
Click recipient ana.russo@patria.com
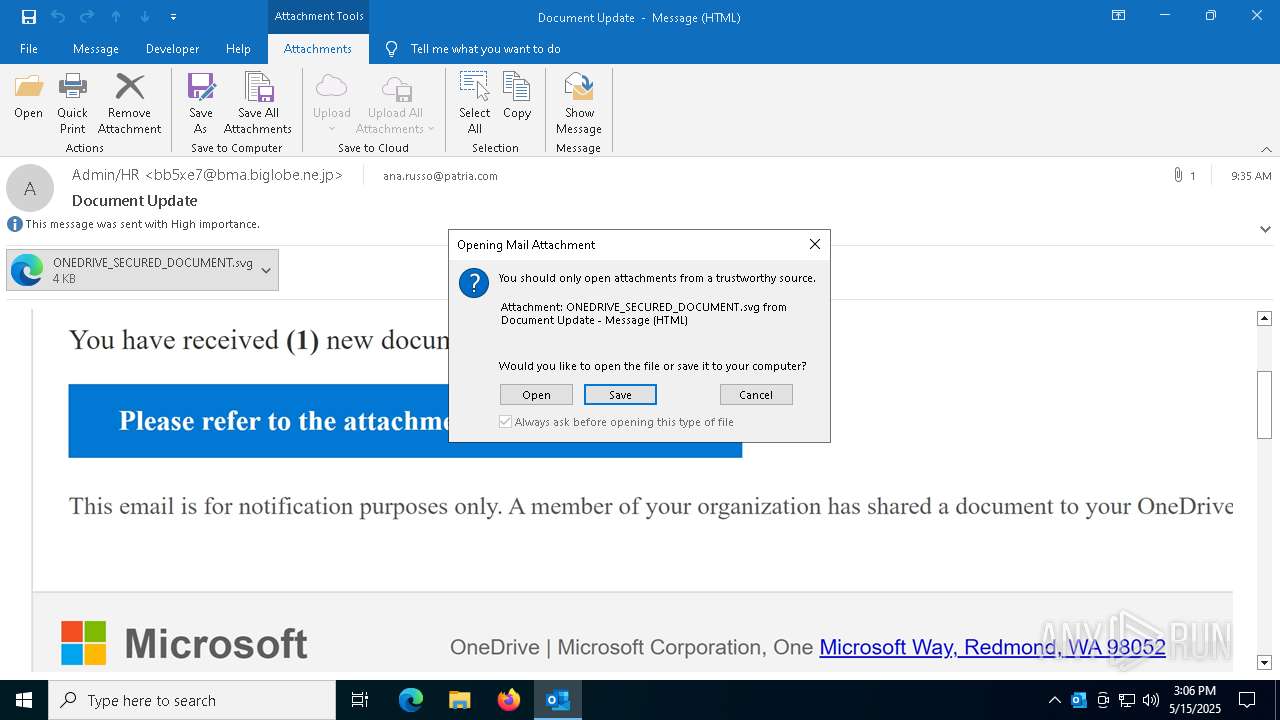(x=440, y=176)
